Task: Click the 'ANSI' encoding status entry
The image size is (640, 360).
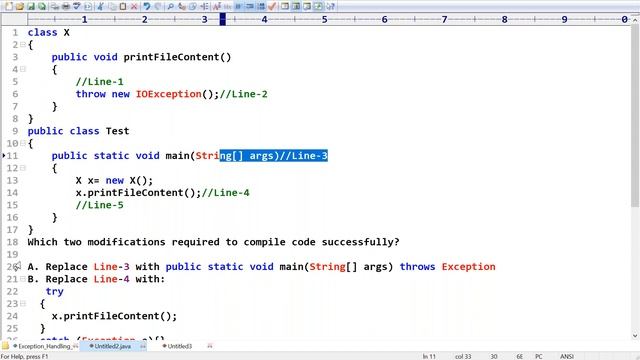Action: [567, 356]
